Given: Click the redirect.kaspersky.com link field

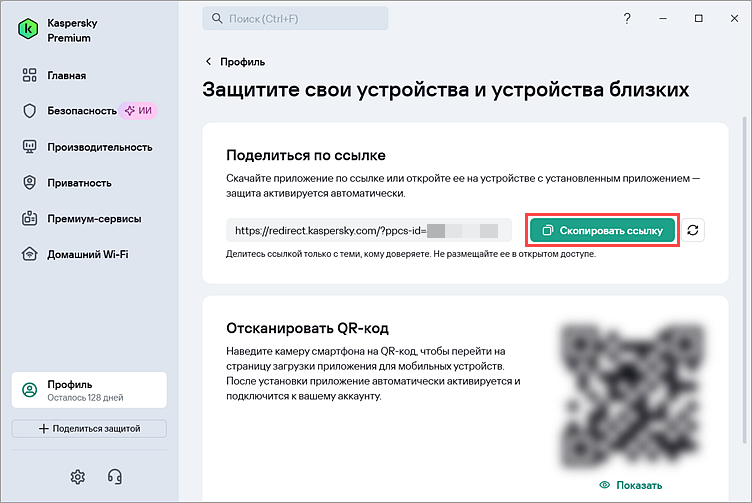Looking at the screenshot, I should (x=369, y=231).
